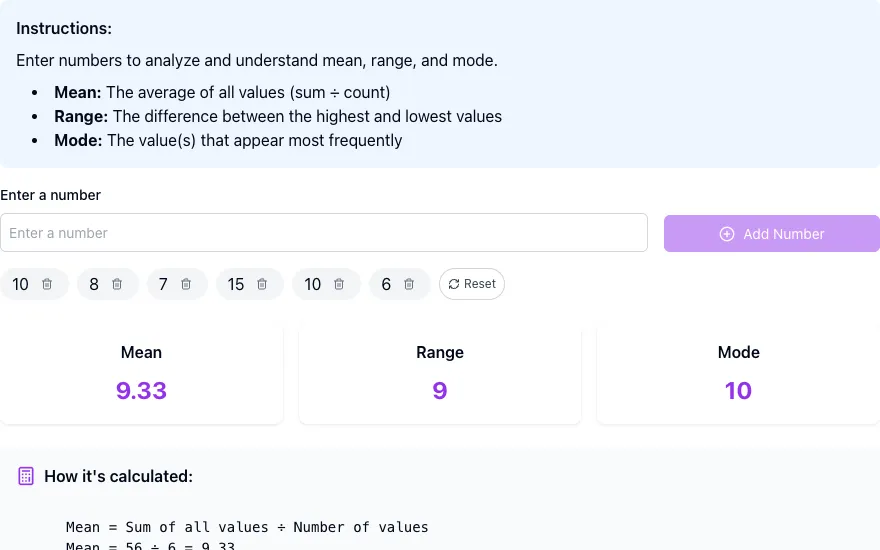The width and height of the screenshot is (880, 550).
Task: Remove the number 8 via trash icon
Action: (117, 285)
